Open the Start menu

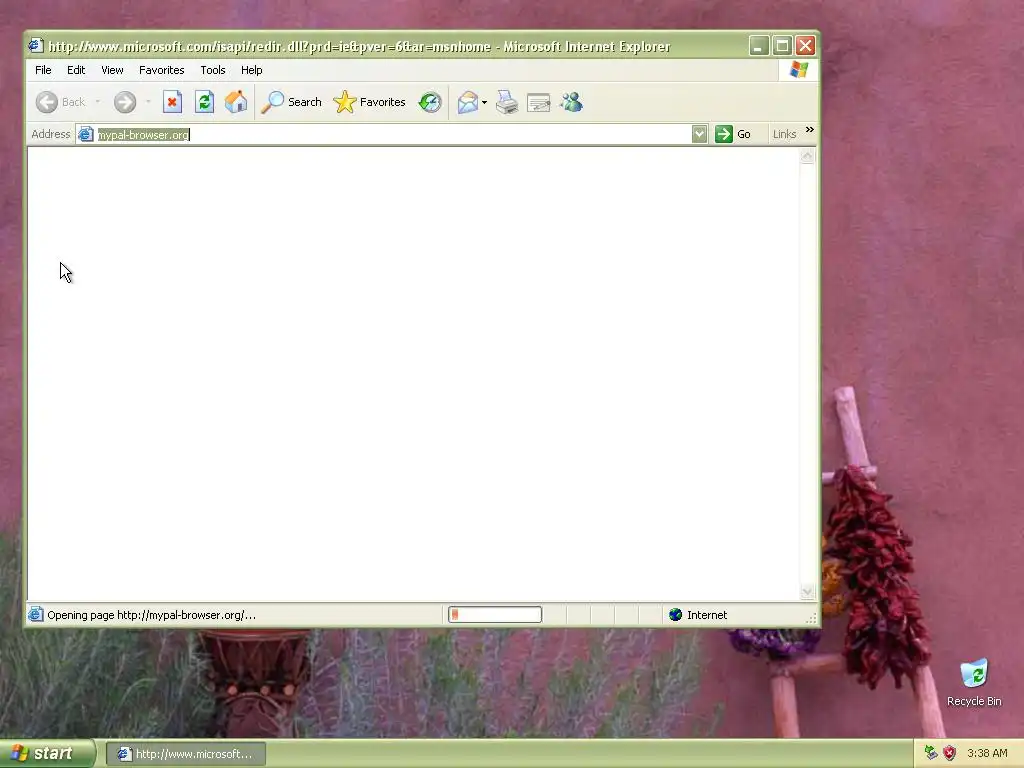tap(47, 754)
